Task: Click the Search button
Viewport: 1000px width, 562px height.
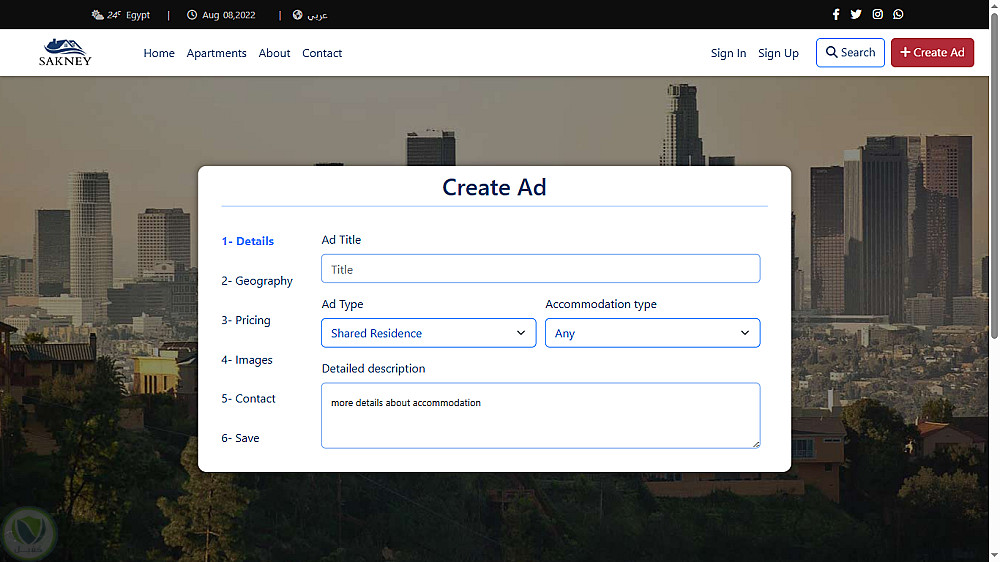Action: (x=850, y=52)
